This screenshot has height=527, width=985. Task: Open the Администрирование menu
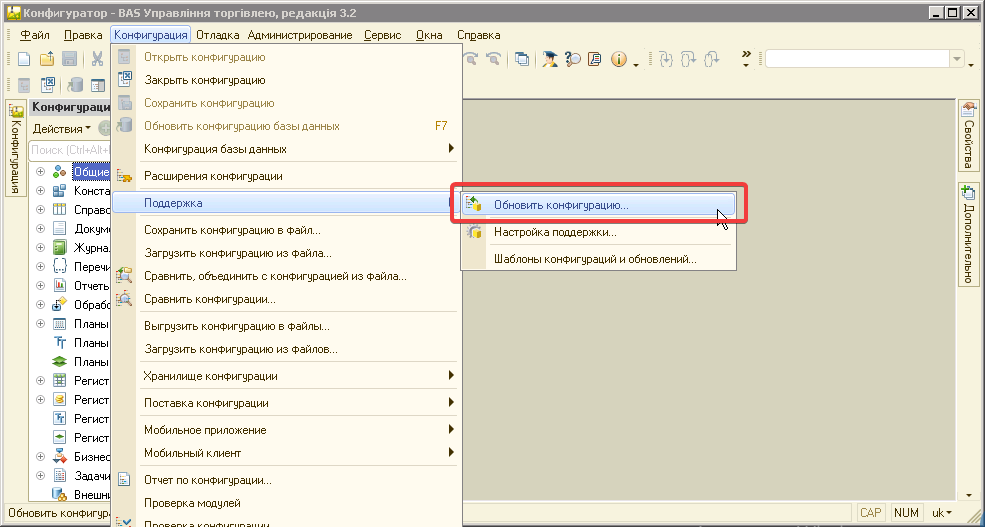(300, 35)
